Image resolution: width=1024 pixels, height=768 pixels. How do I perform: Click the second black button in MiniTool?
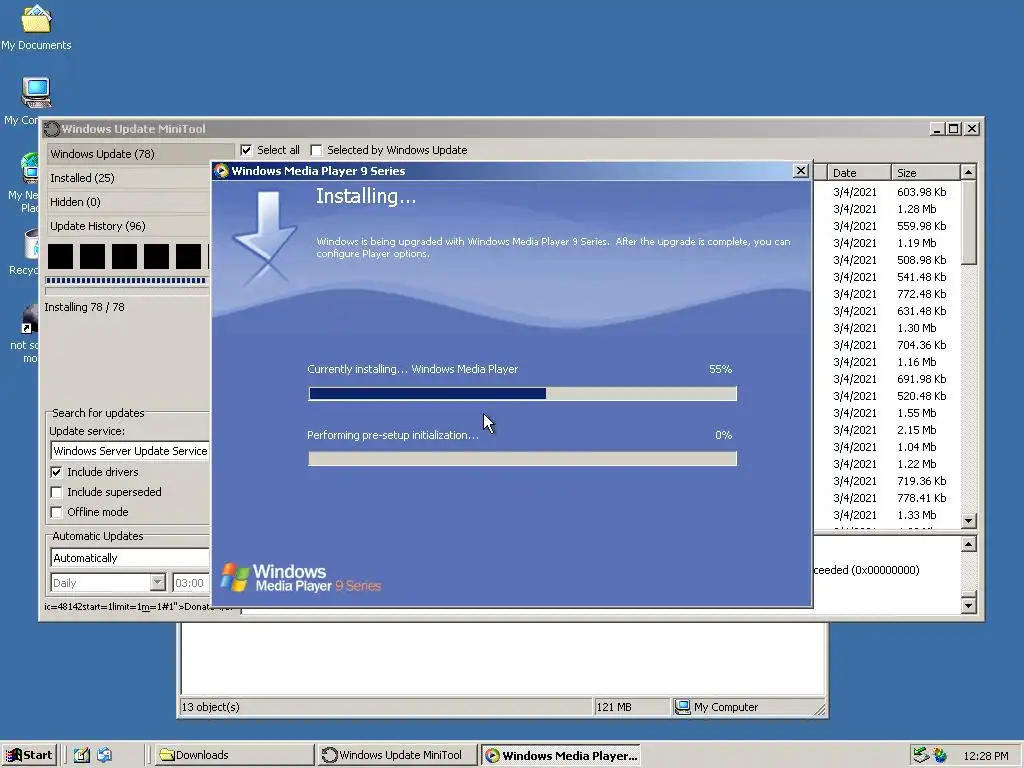(92, 256)
